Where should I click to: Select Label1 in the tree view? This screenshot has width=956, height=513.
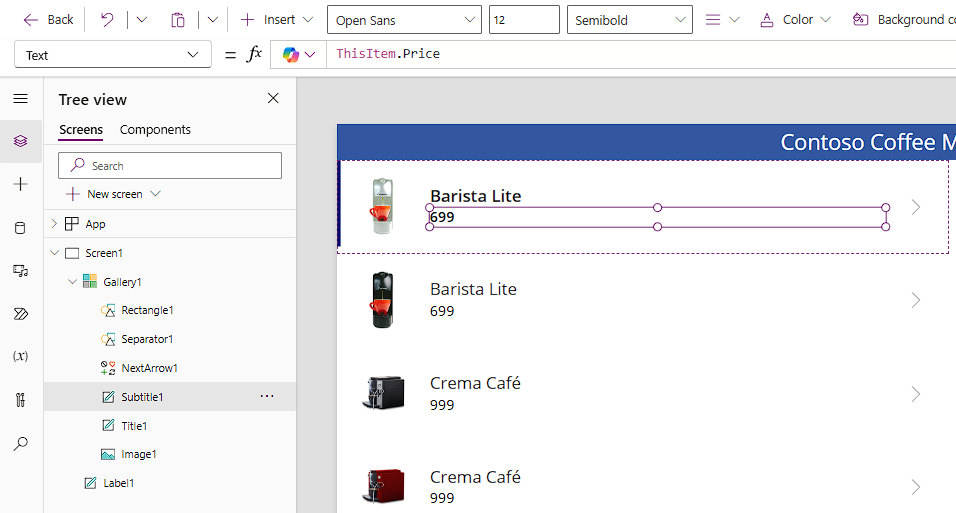click(118, 483)
